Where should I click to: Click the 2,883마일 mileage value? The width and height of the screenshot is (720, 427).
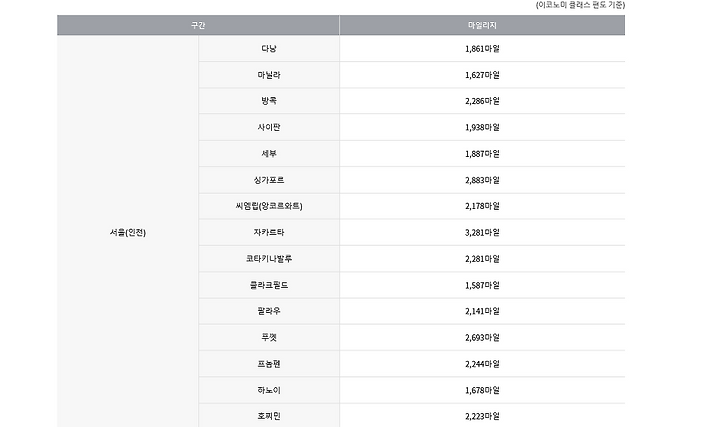coord(482,180)
